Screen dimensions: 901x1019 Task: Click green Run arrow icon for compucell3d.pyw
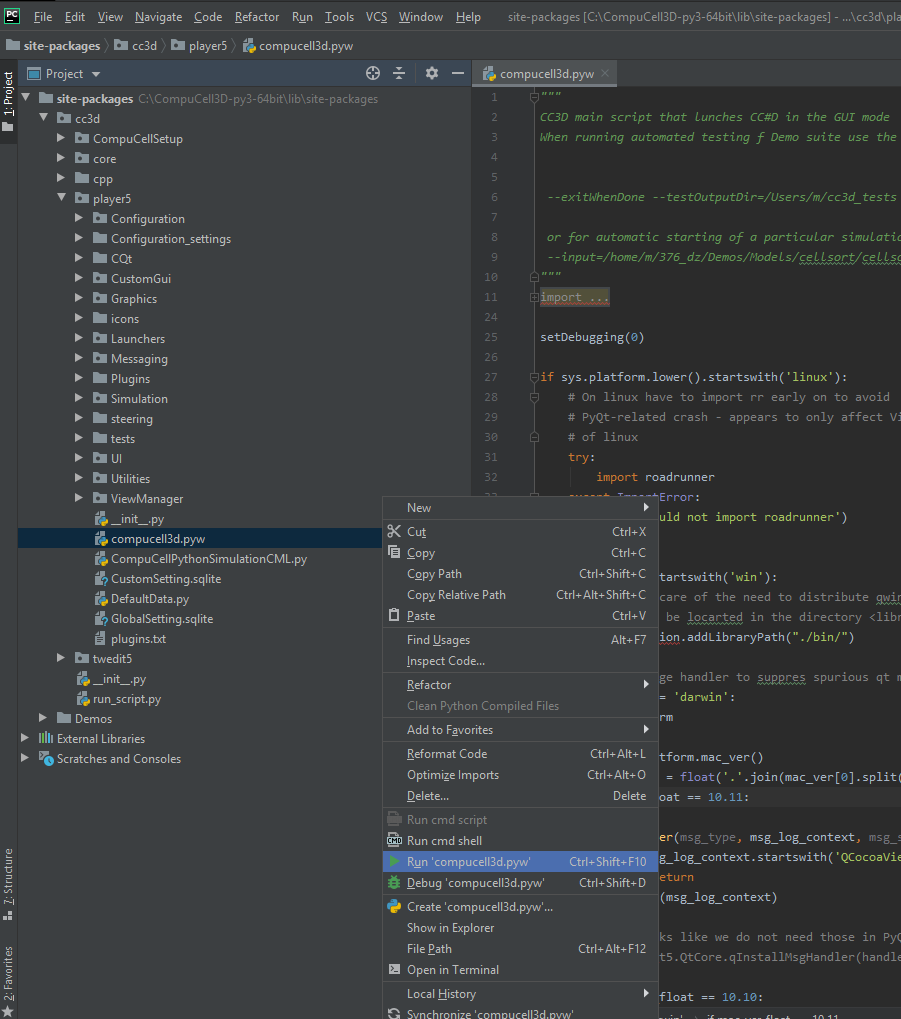tap(394, 862)
